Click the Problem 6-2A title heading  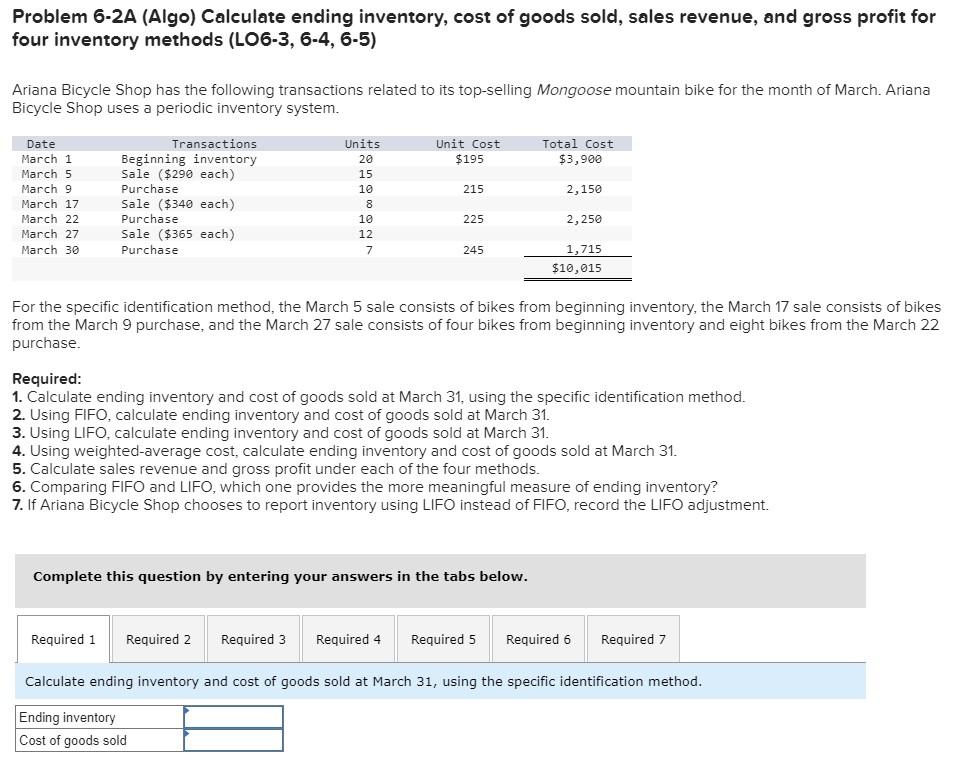point(474,28)
